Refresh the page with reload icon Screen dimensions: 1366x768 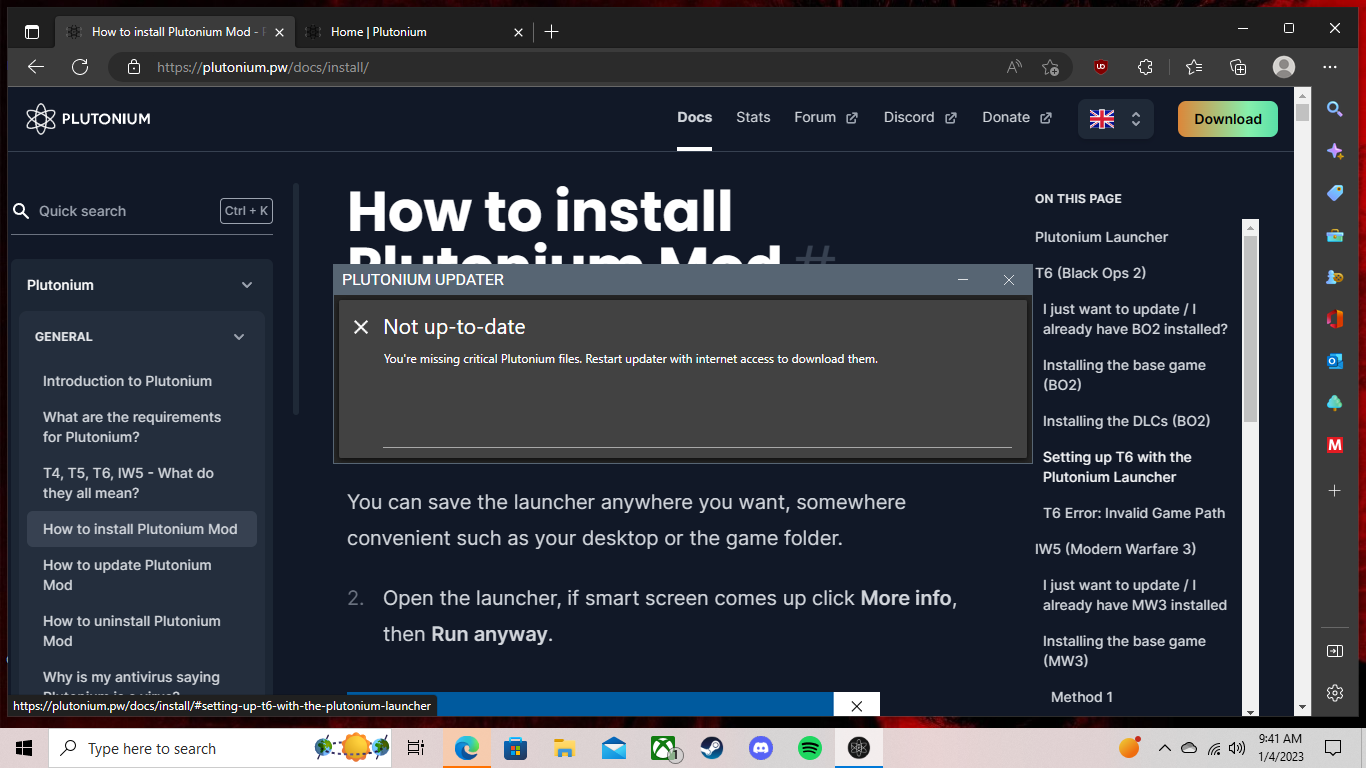81,67
